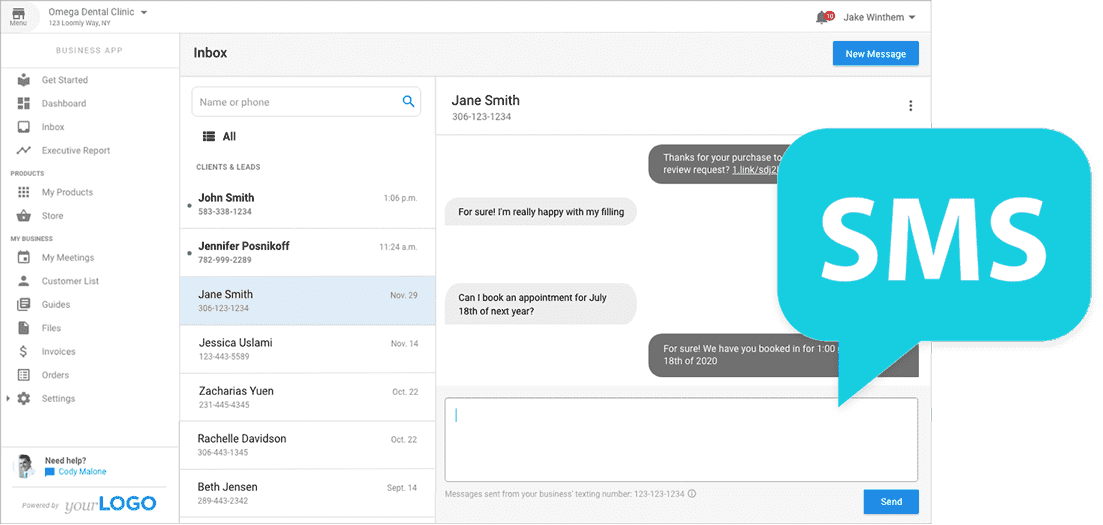
Task: Click the Invoices dollar icon
Action: coord(24,352)
